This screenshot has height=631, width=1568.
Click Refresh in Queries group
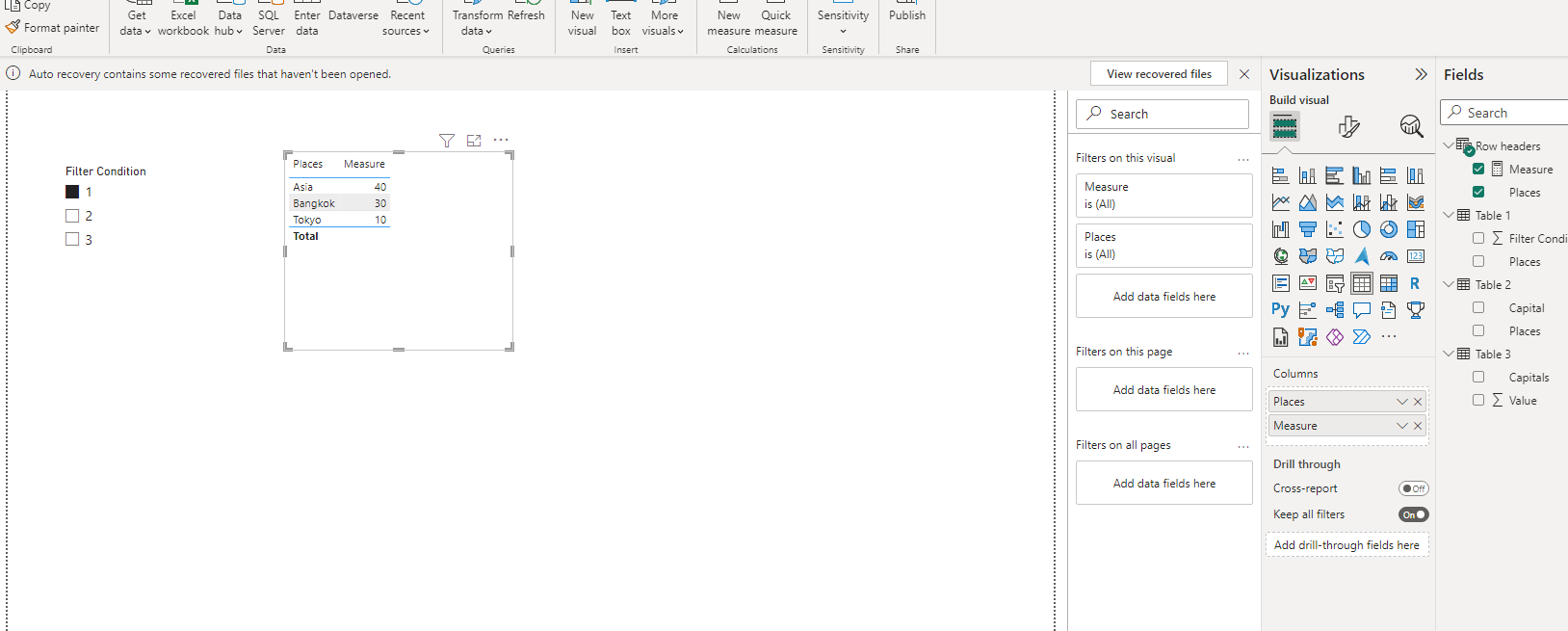[x=526, y=15]
